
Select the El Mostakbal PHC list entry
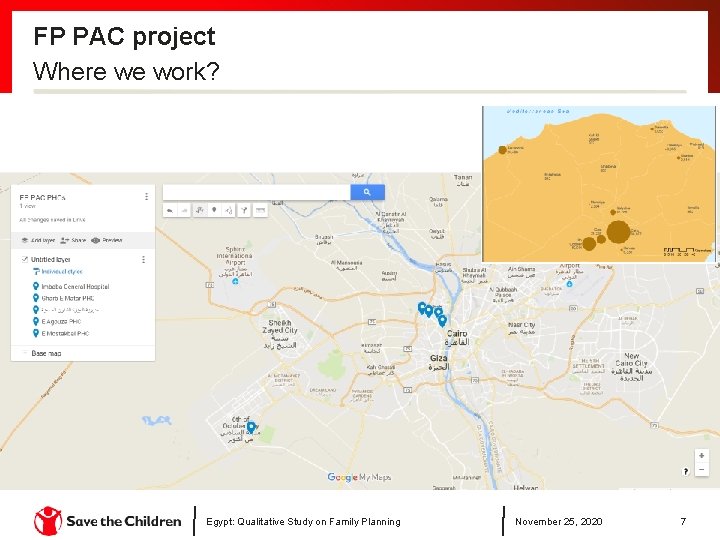click(x=65, y=333)
